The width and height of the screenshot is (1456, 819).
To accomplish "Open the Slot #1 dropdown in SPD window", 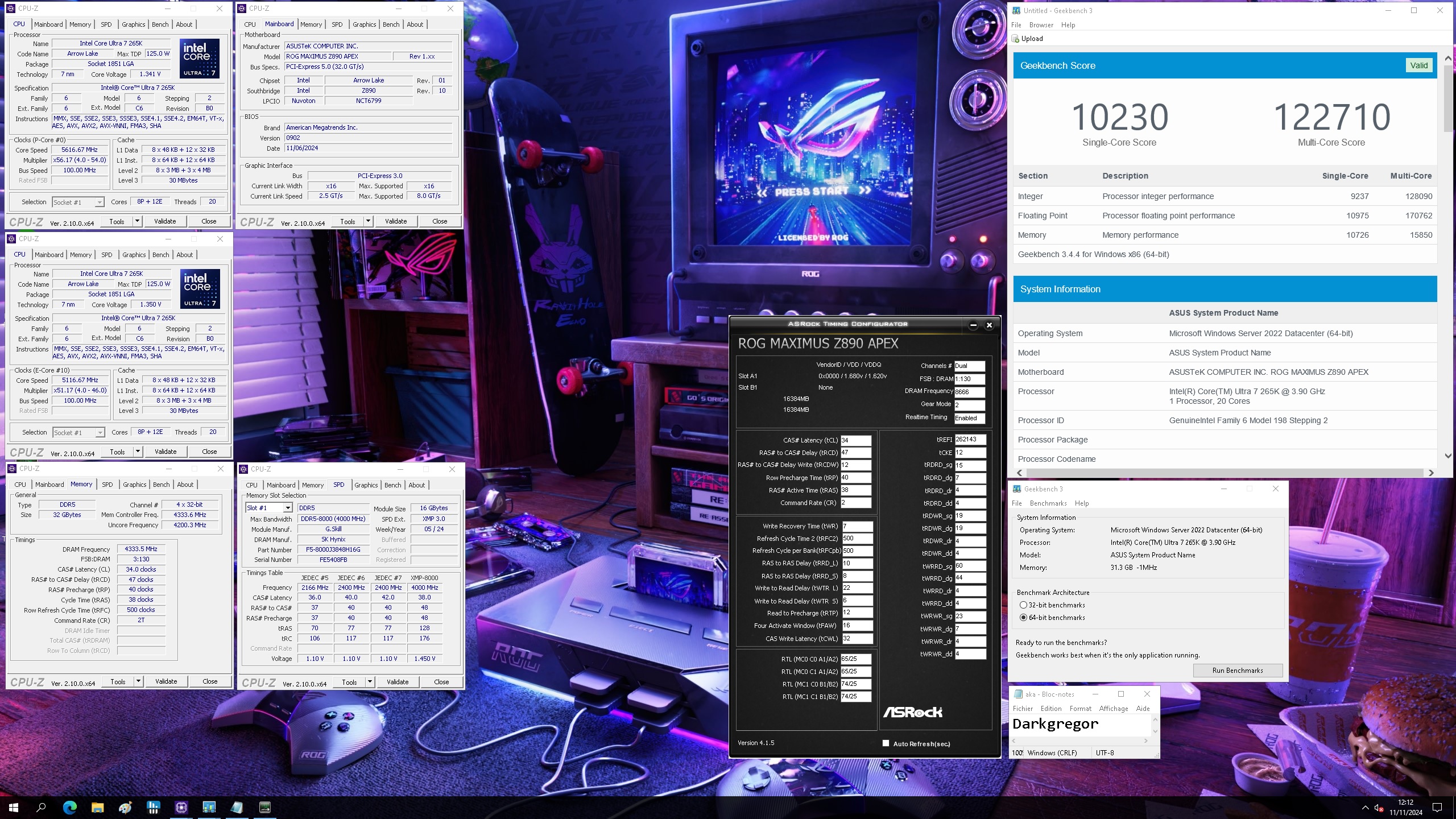I will pyautogui.click(x=288, y=508).
